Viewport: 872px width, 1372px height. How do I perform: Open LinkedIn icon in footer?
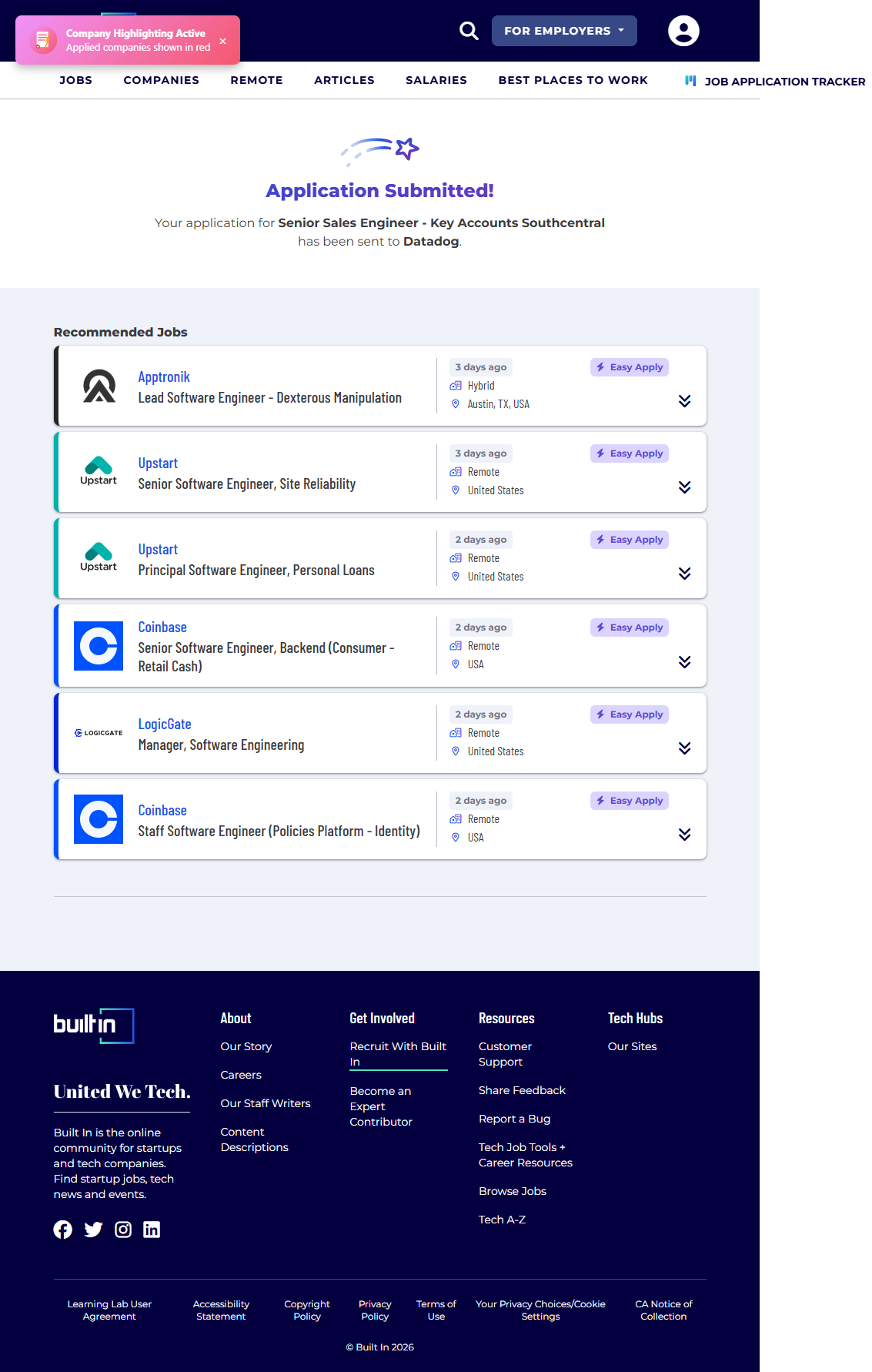click(152, 1230)
